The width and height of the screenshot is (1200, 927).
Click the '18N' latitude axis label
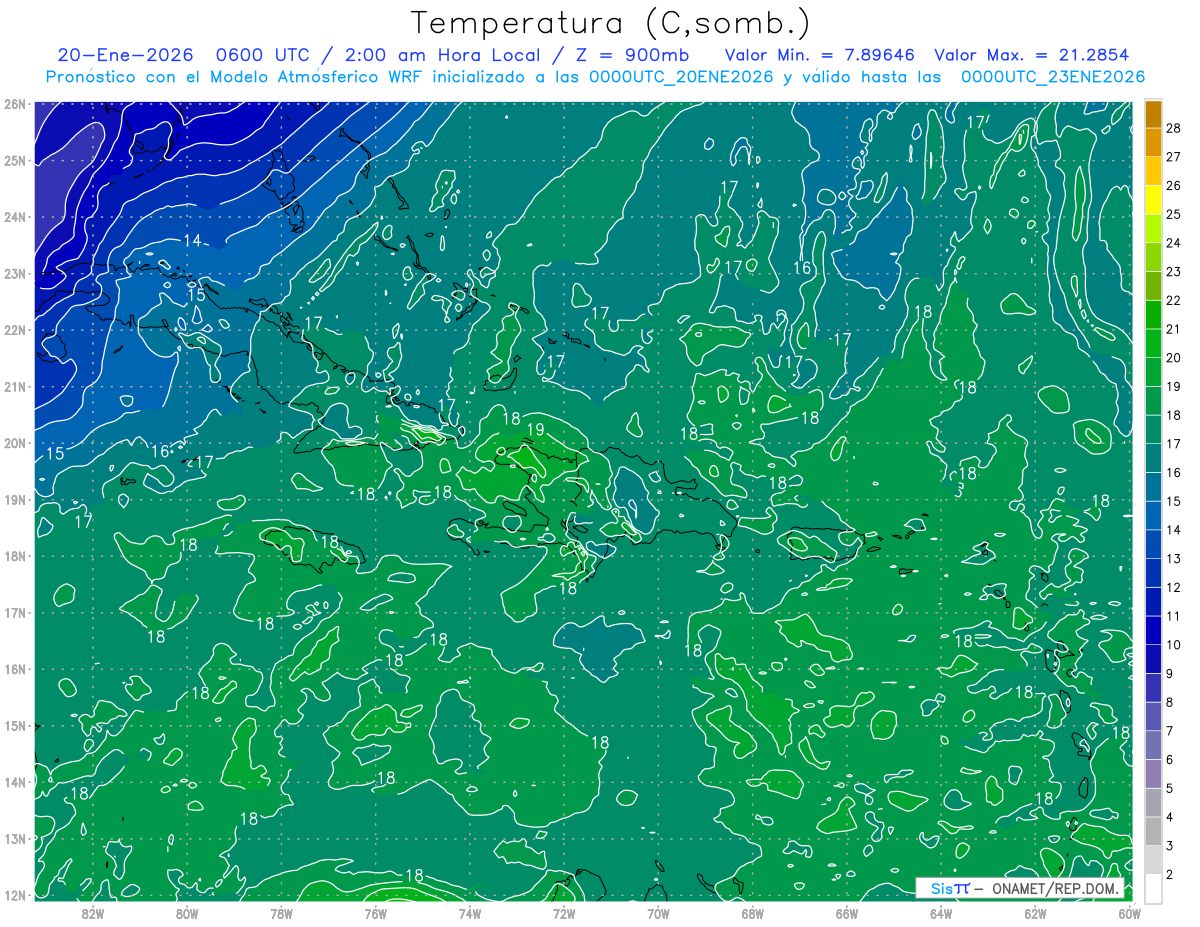click(x=15, y=556)
